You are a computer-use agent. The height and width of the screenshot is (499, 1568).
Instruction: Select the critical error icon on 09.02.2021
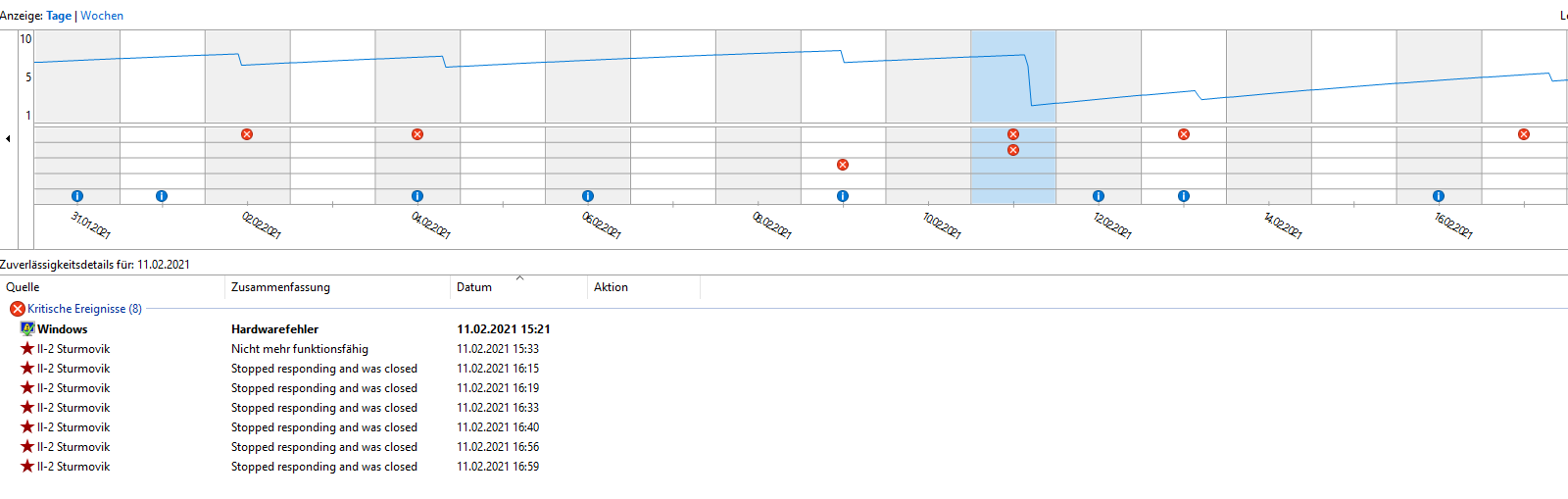[843, 165]
